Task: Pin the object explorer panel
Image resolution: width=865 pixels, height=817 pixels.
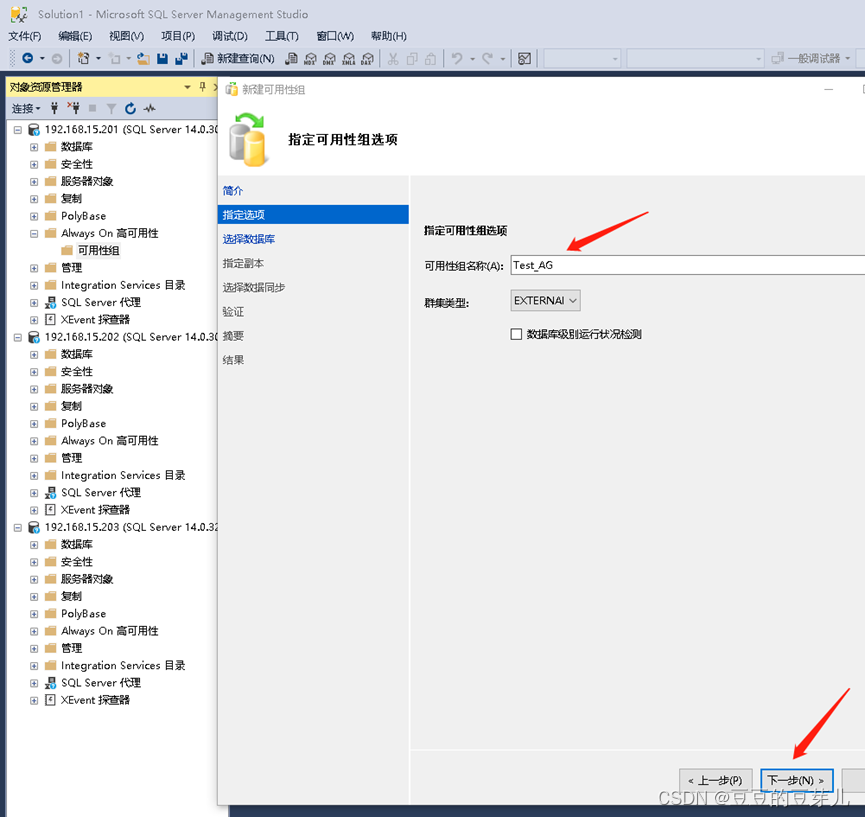Action: [x=202, y=87]
